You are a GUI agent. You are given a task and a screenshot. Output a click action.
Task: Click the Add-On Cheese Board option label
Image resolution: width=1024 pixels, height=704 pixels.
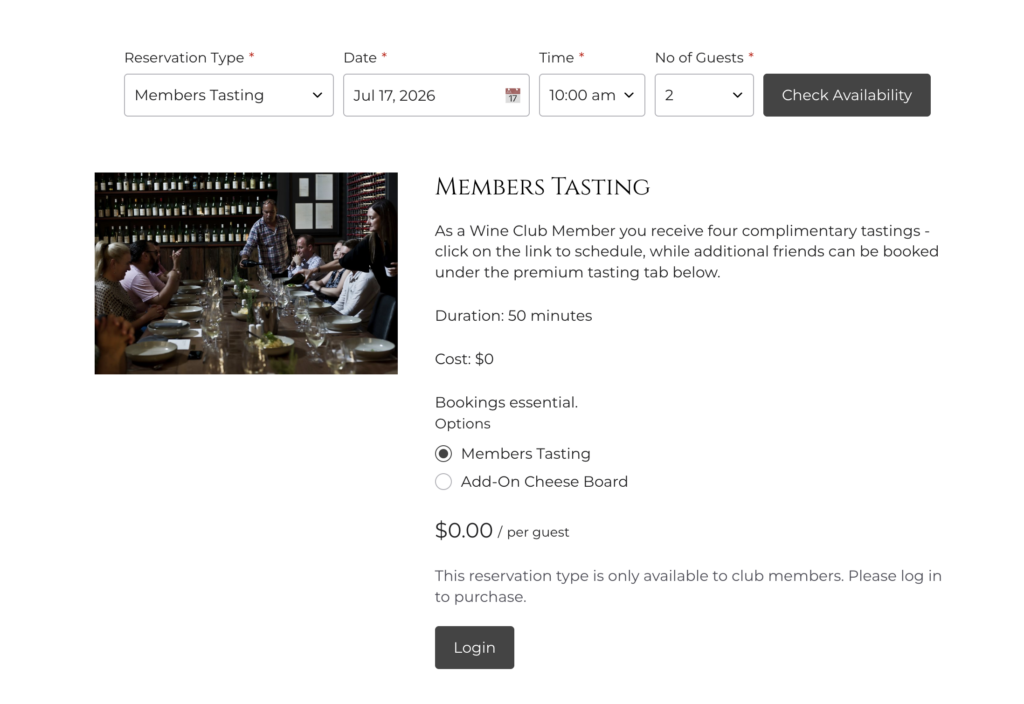[x=544, y=482]
